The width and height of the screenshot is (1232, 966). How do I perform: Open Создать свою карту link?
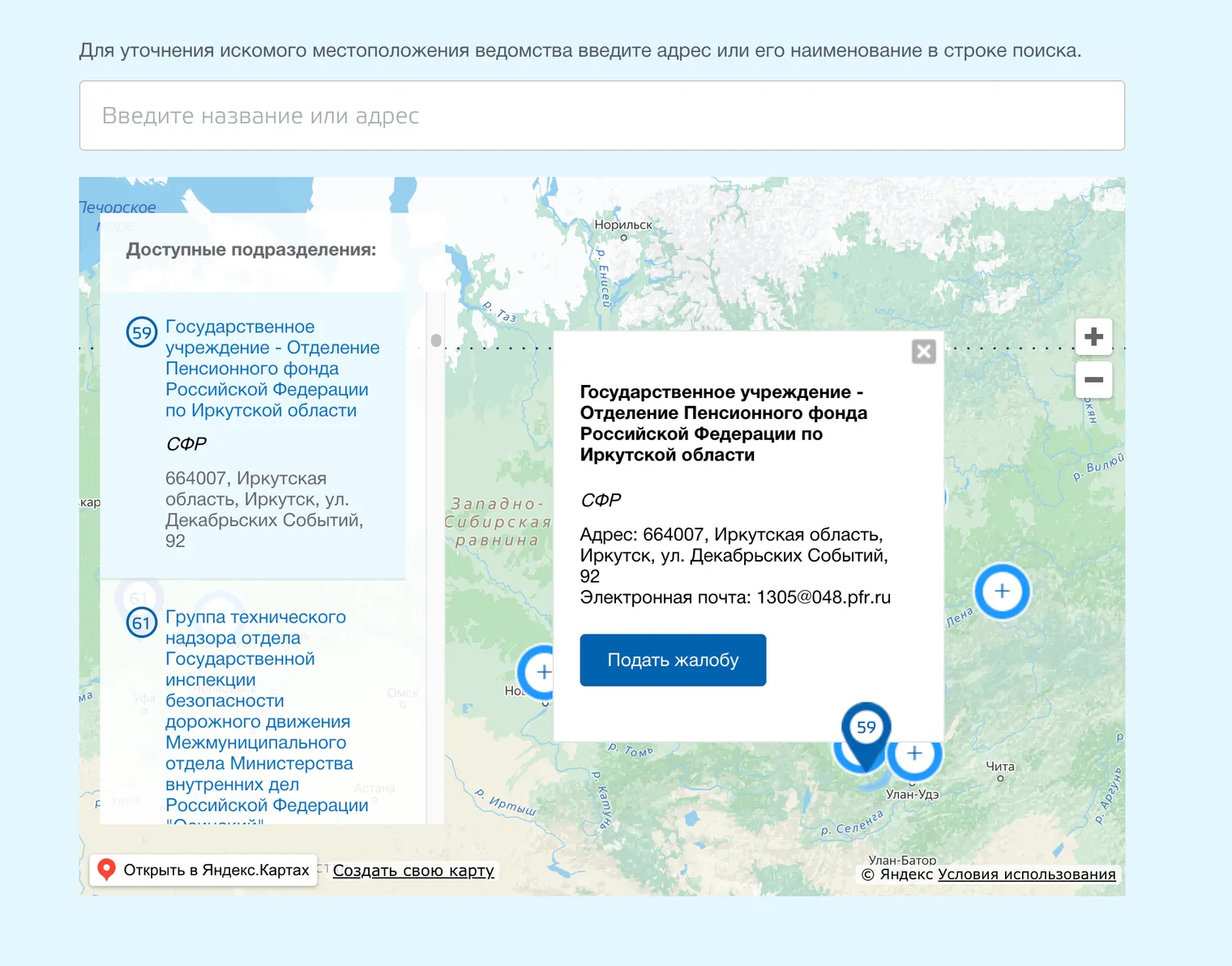[x=413, y=870]
